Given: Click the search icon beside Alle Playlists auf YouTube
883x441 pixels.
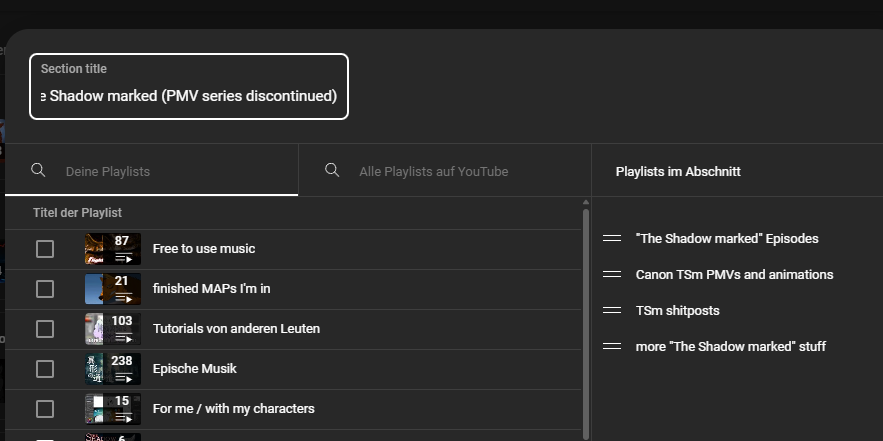Looking at the screenshot, I should [332, 170].
